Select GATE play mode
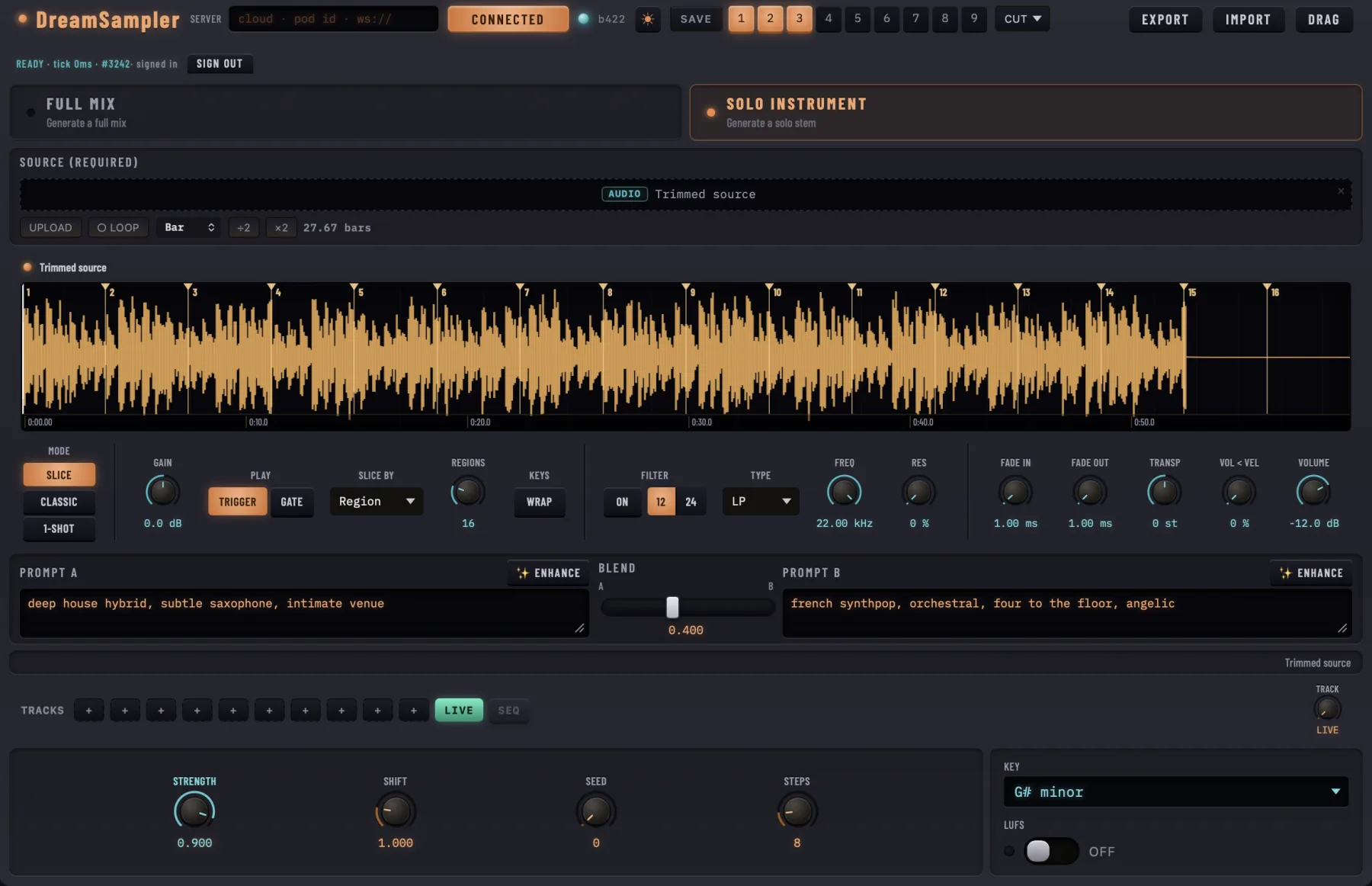Image resolution: width=1372 pixels, height=886 pixels. point(292,502)
